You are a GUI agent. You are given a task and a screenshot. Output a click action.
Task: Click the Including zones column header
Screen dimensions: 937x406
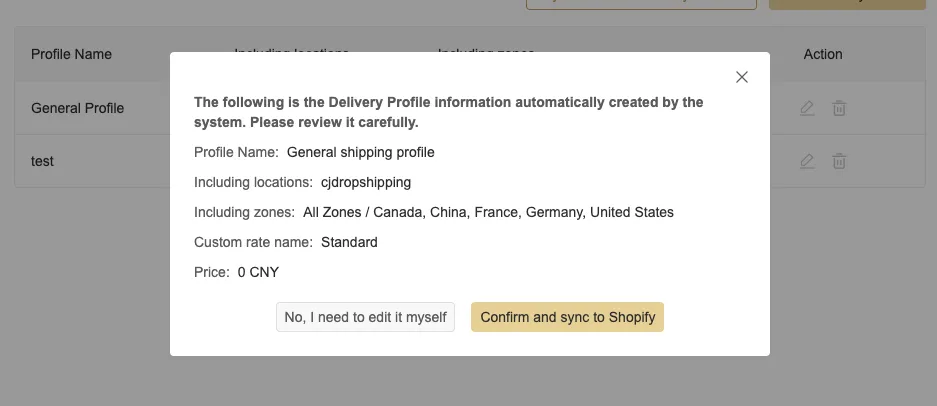tap(486, 50)
